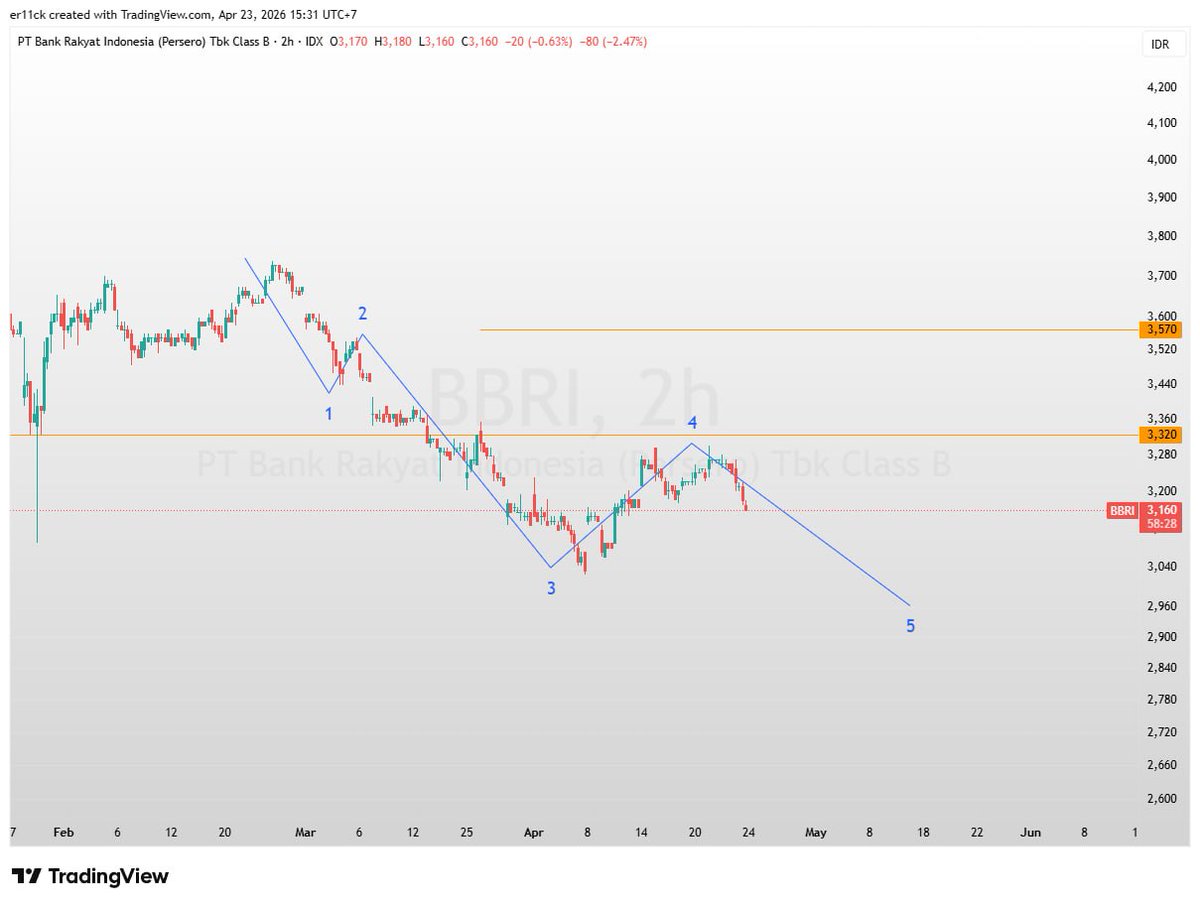Viewport: 1200px width, 906px height.
Task: Select wave label 1 on chart
Action: click(x=328, y=412)
